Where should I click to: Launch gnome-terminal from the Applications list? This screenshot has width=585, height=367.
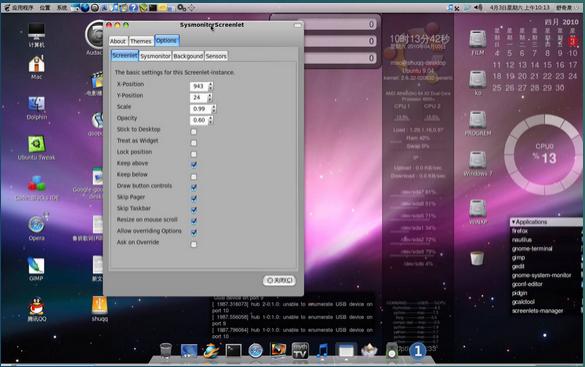coord(532,249)
